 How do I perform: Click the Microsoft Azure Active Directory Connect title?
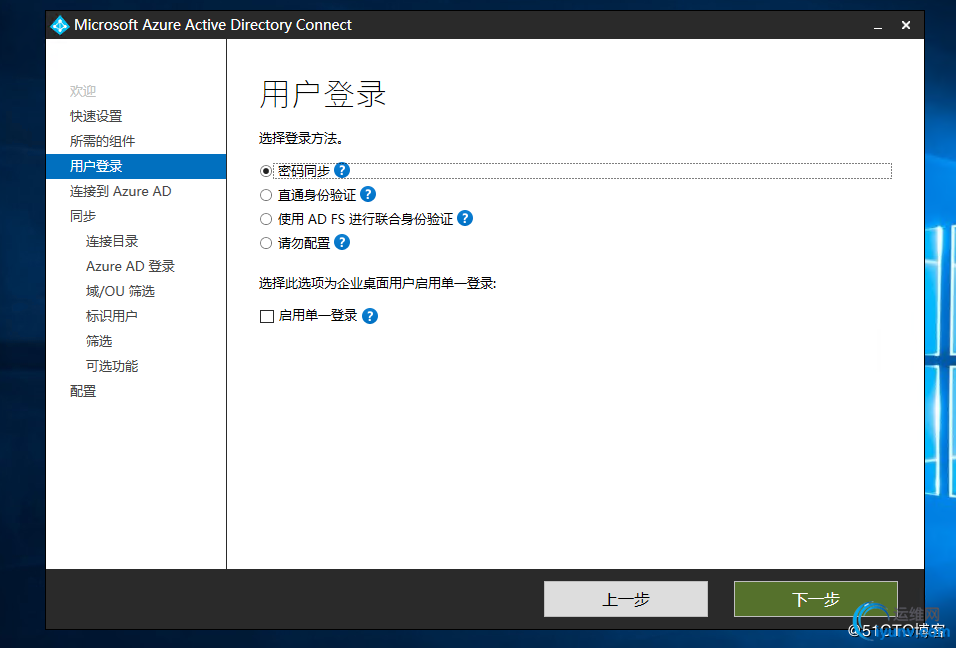point(213,25)
